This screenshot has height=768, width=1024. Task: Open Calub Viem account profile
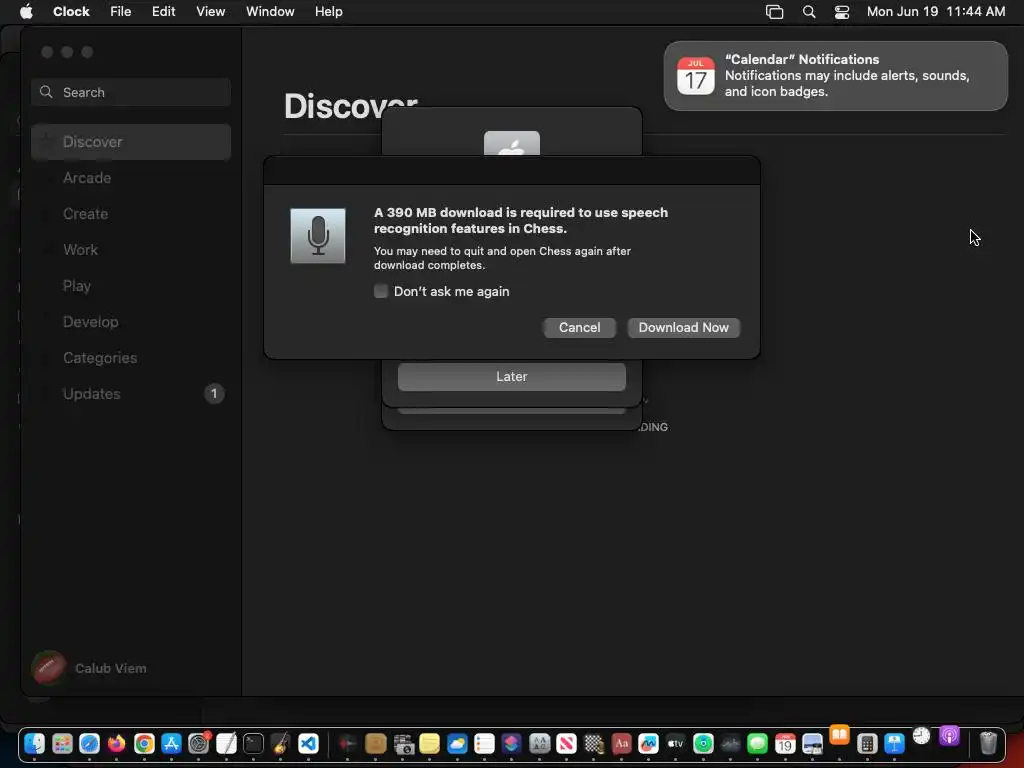tap(89, 668)
